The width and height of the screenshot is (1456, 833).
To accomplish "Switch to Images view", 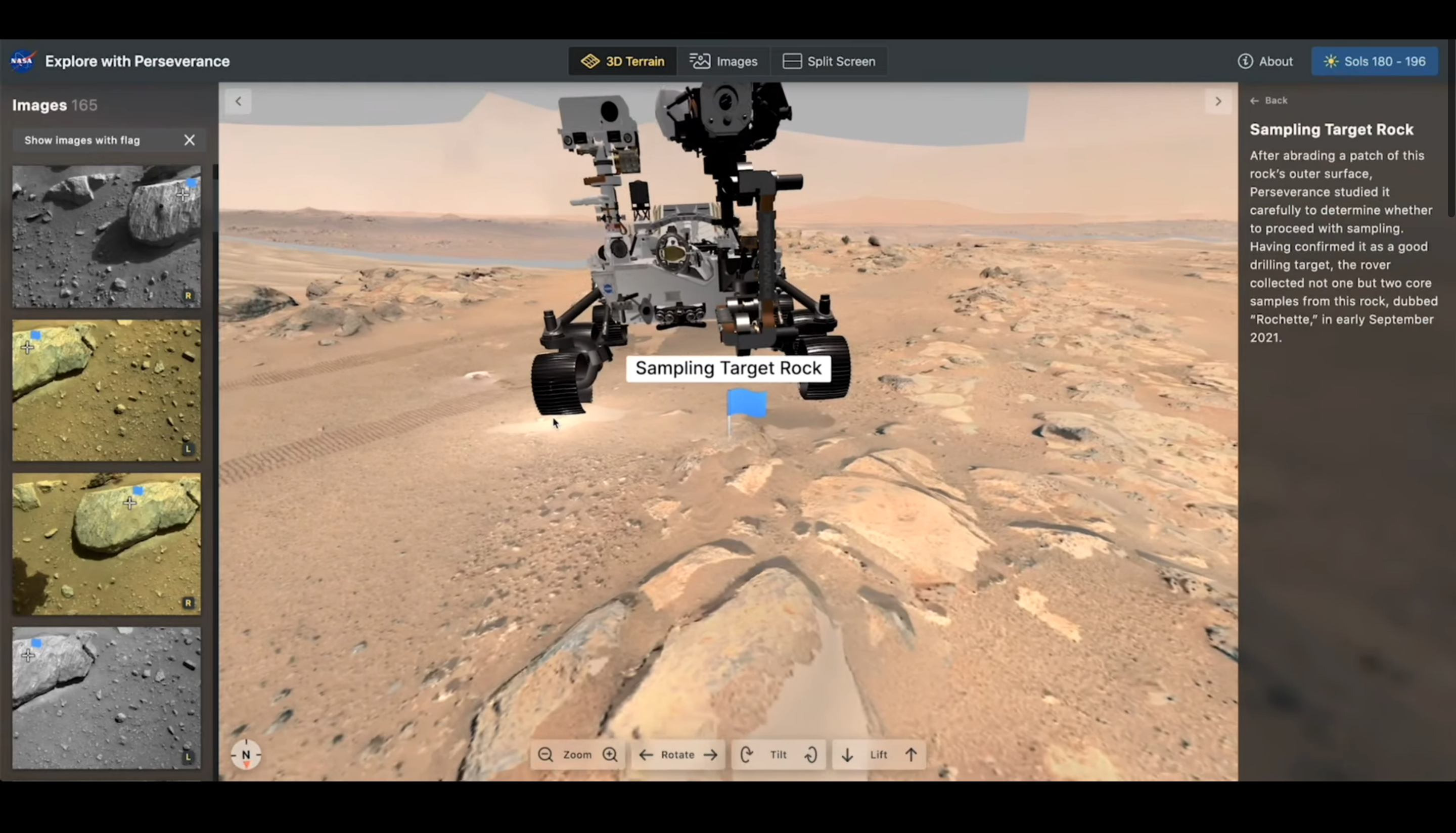I will pos(724,61).
